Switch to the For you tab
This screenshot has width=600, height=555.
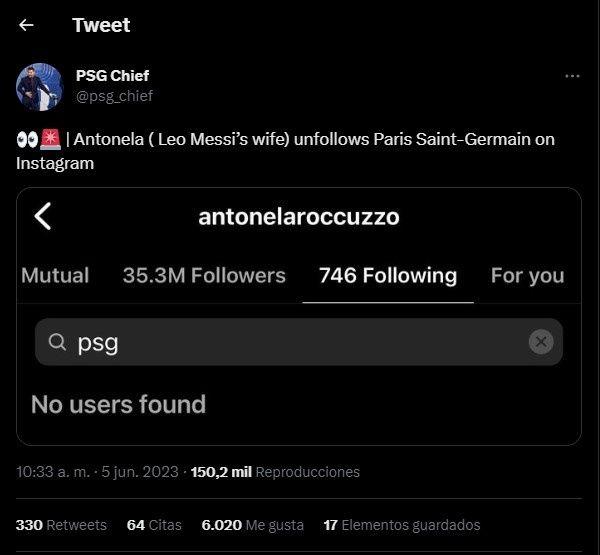click(528, 275)
